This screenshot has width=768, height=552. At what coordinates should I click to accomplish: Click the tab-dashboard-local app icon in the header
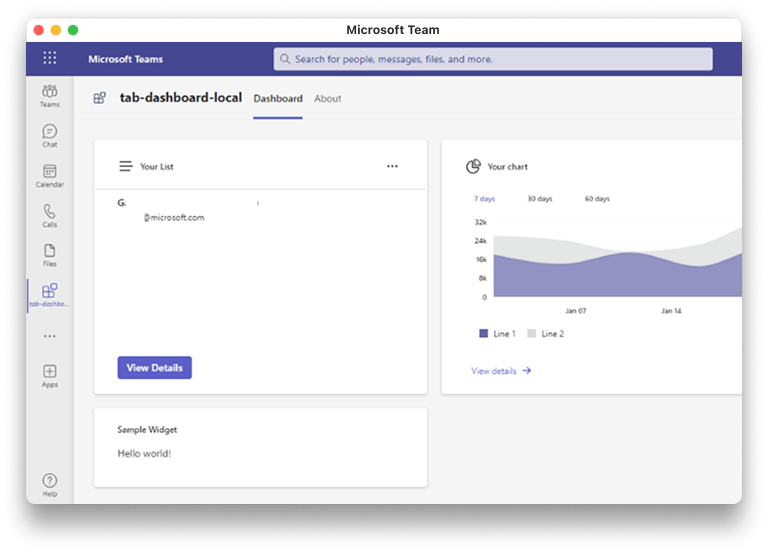(99, 98)
